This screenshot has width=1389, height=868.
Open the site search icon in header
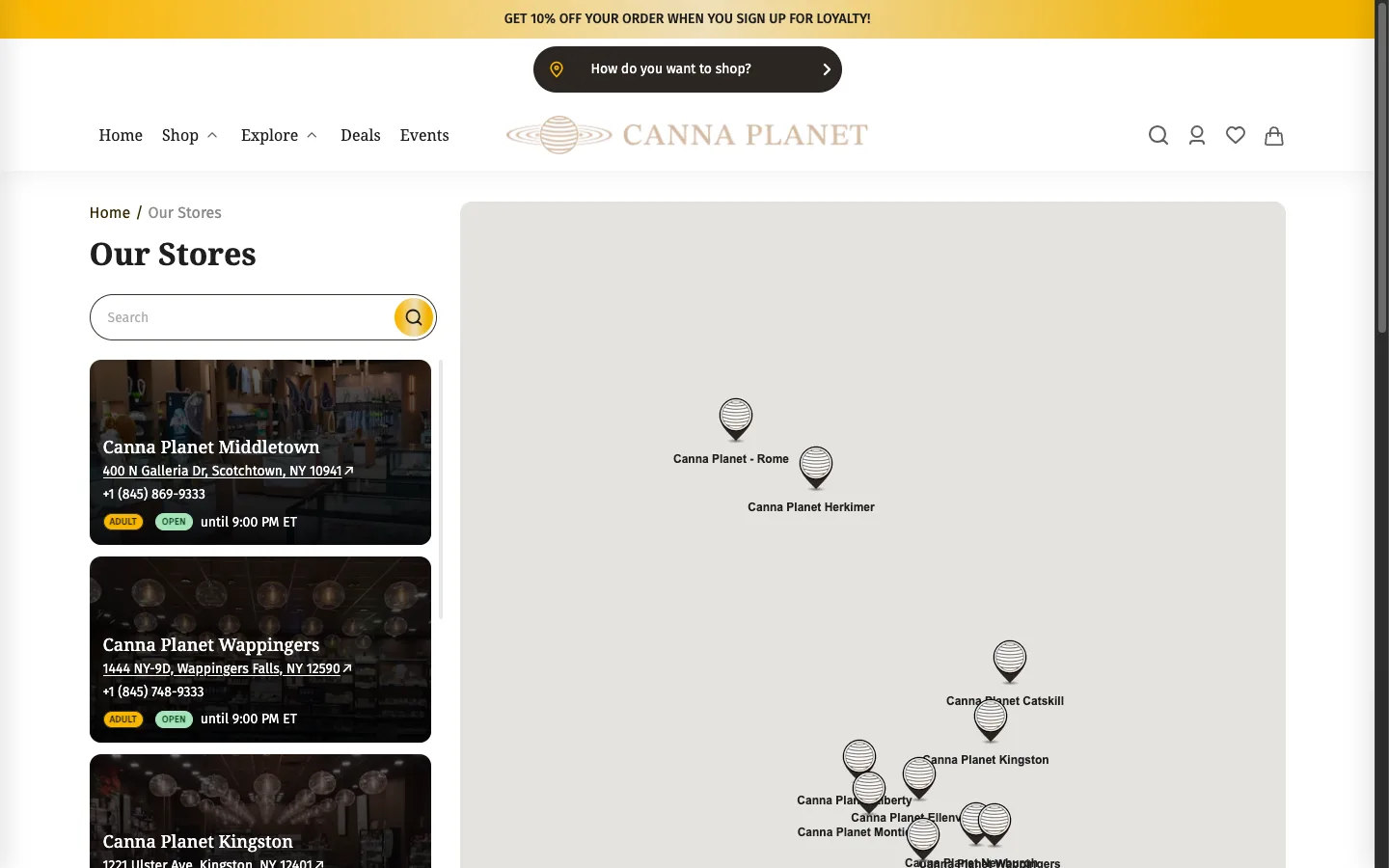(1158, 136)
